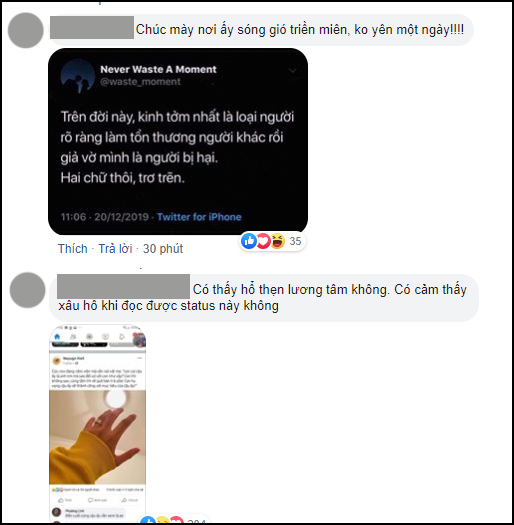Click Trả lời on the first comment

[x=115, y=249]
